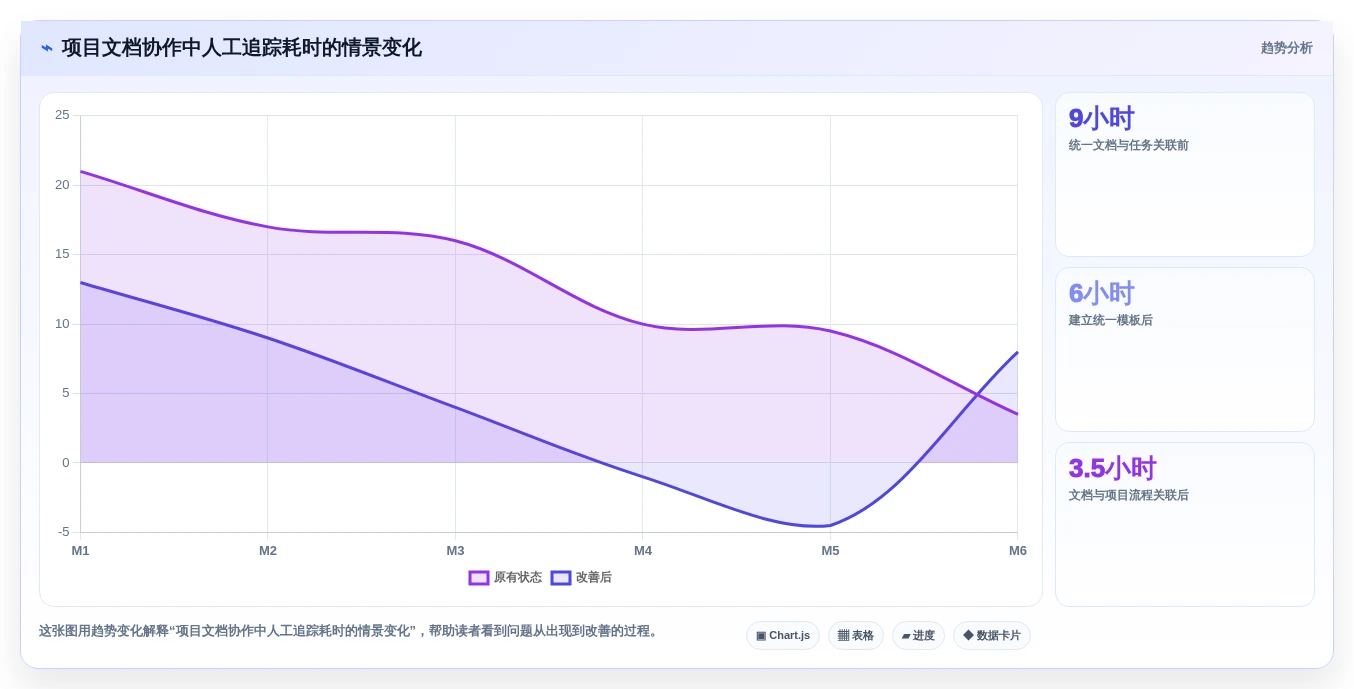The height and width of the screenshot is (689, 1354).
Task: Click the blue 改善后 legend swatch
Action: point(561,578)
